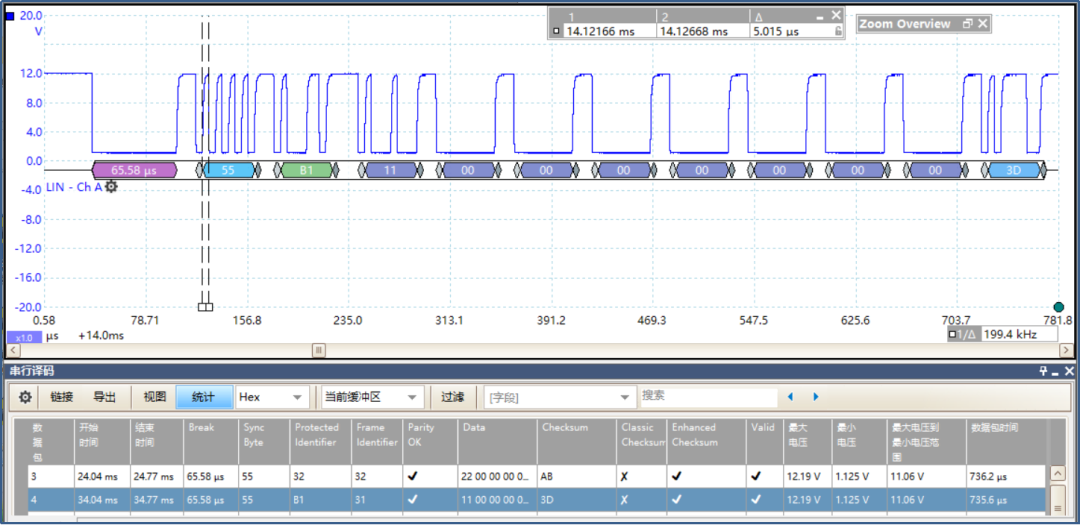Restore the Zoom Overview window
This screenshot has width=1080, height=525.
[967, 24]
